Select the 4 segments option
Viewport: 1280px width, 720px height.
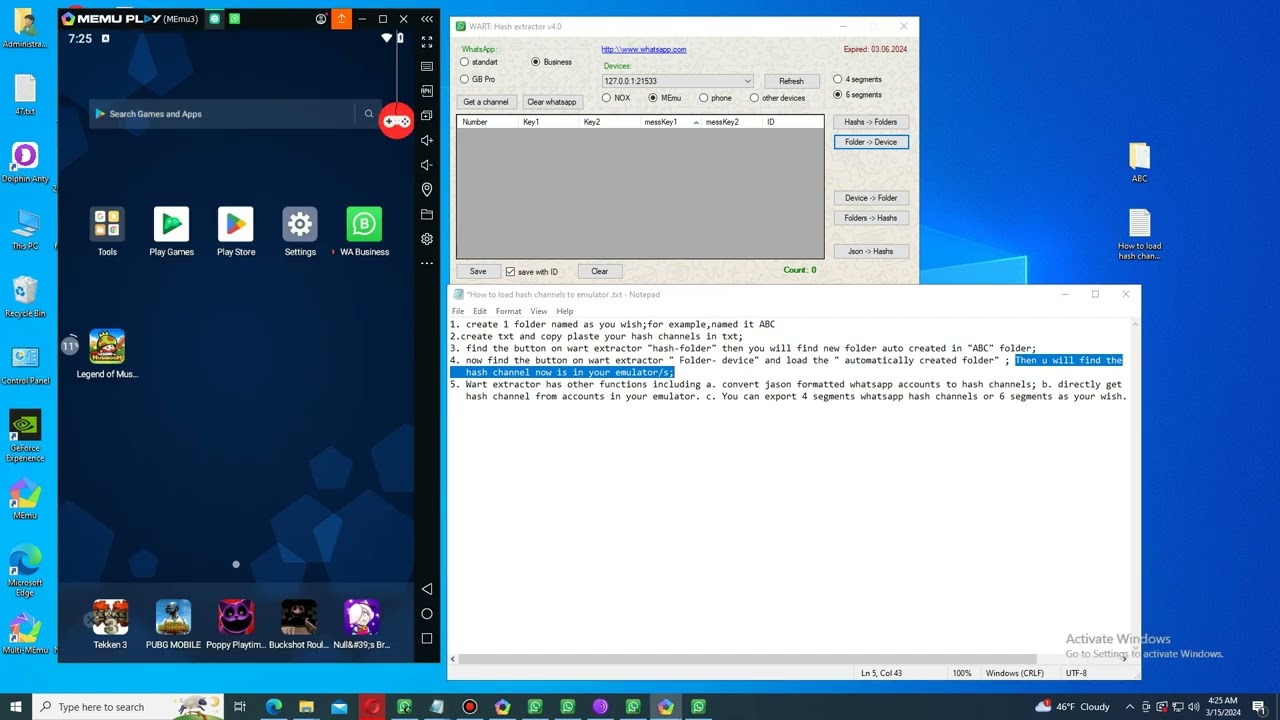point(858,79)
